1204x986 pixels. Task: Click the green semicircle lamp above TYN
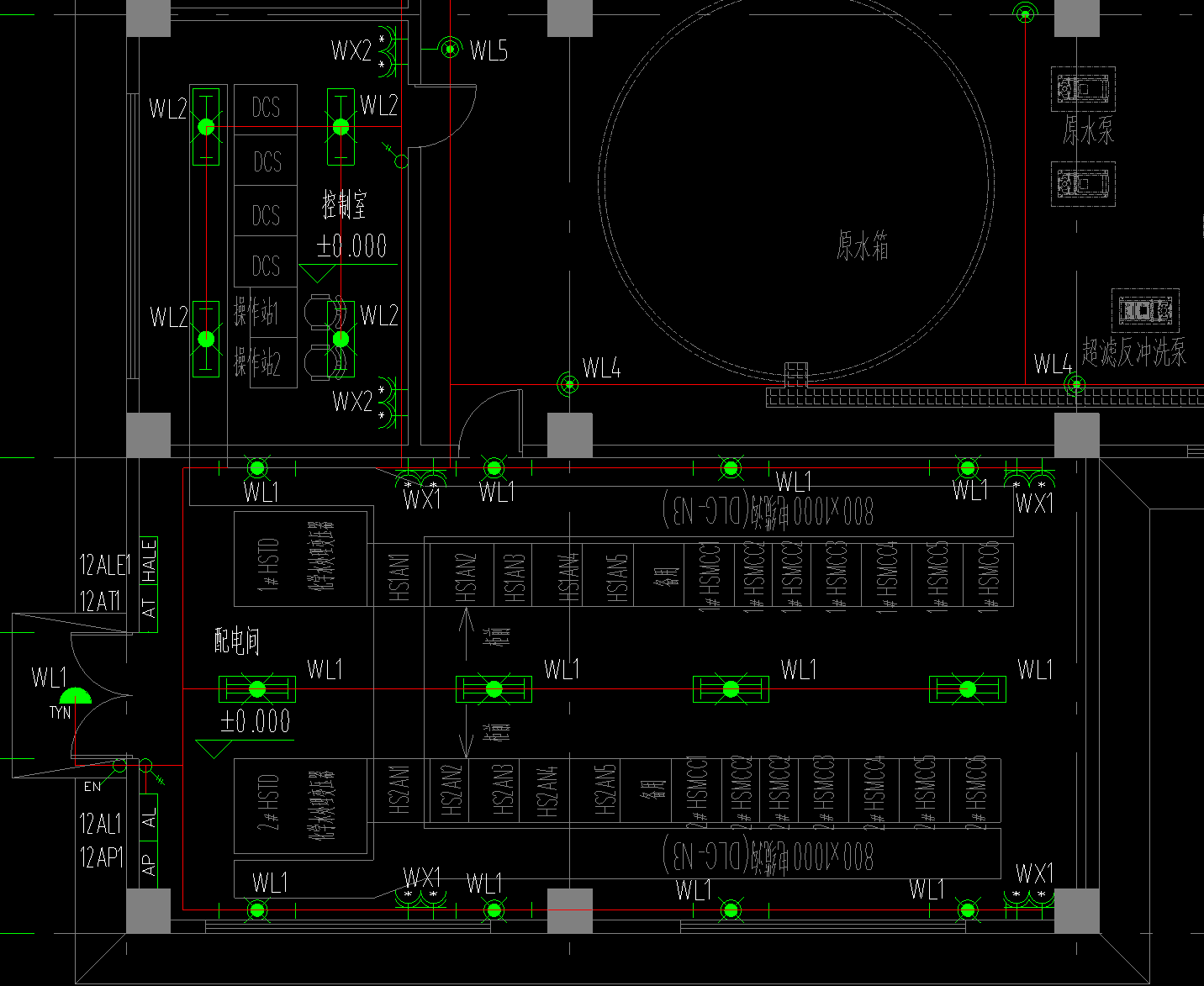[x=76, y=695]
